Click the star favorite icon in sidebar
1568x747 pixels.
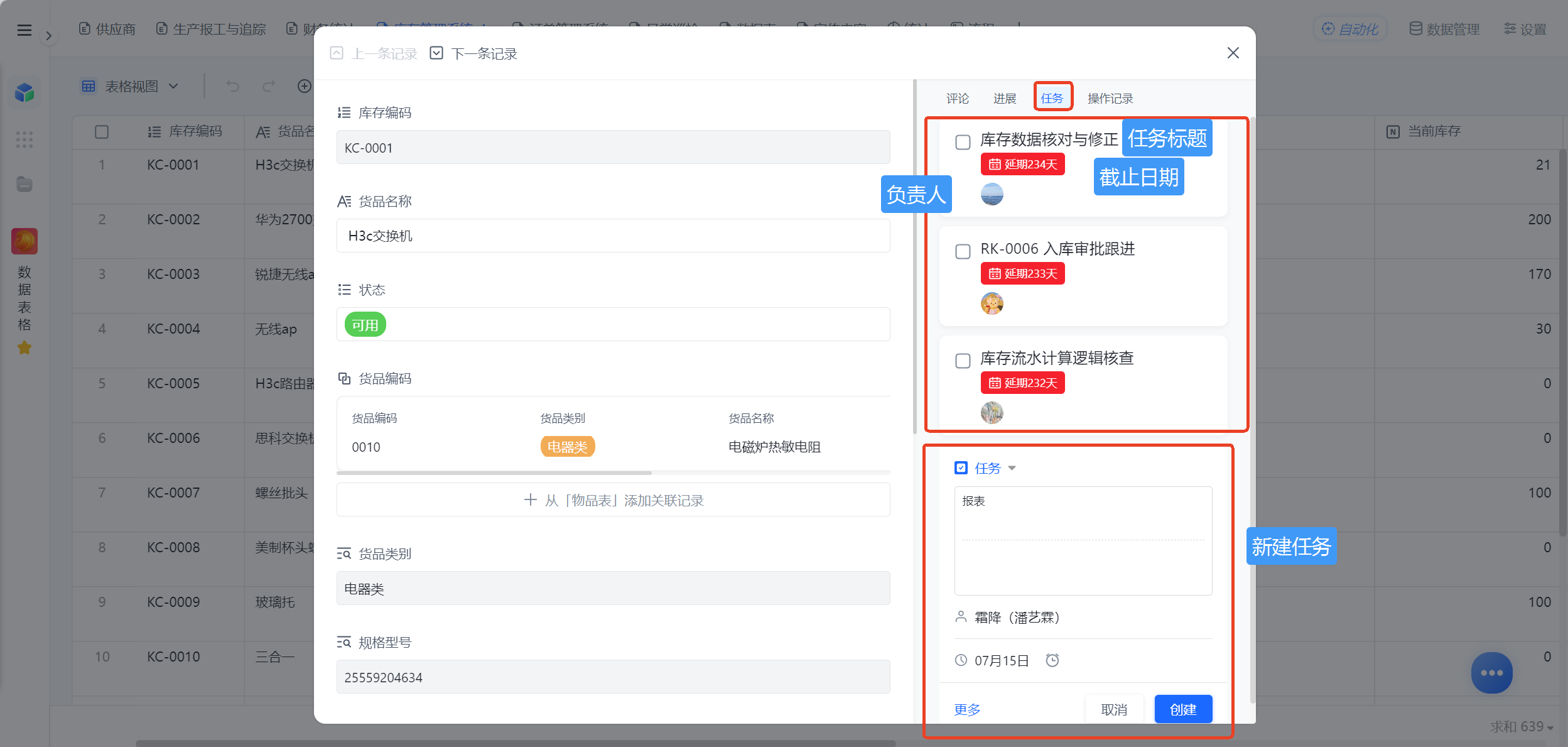tap(24, 347)
